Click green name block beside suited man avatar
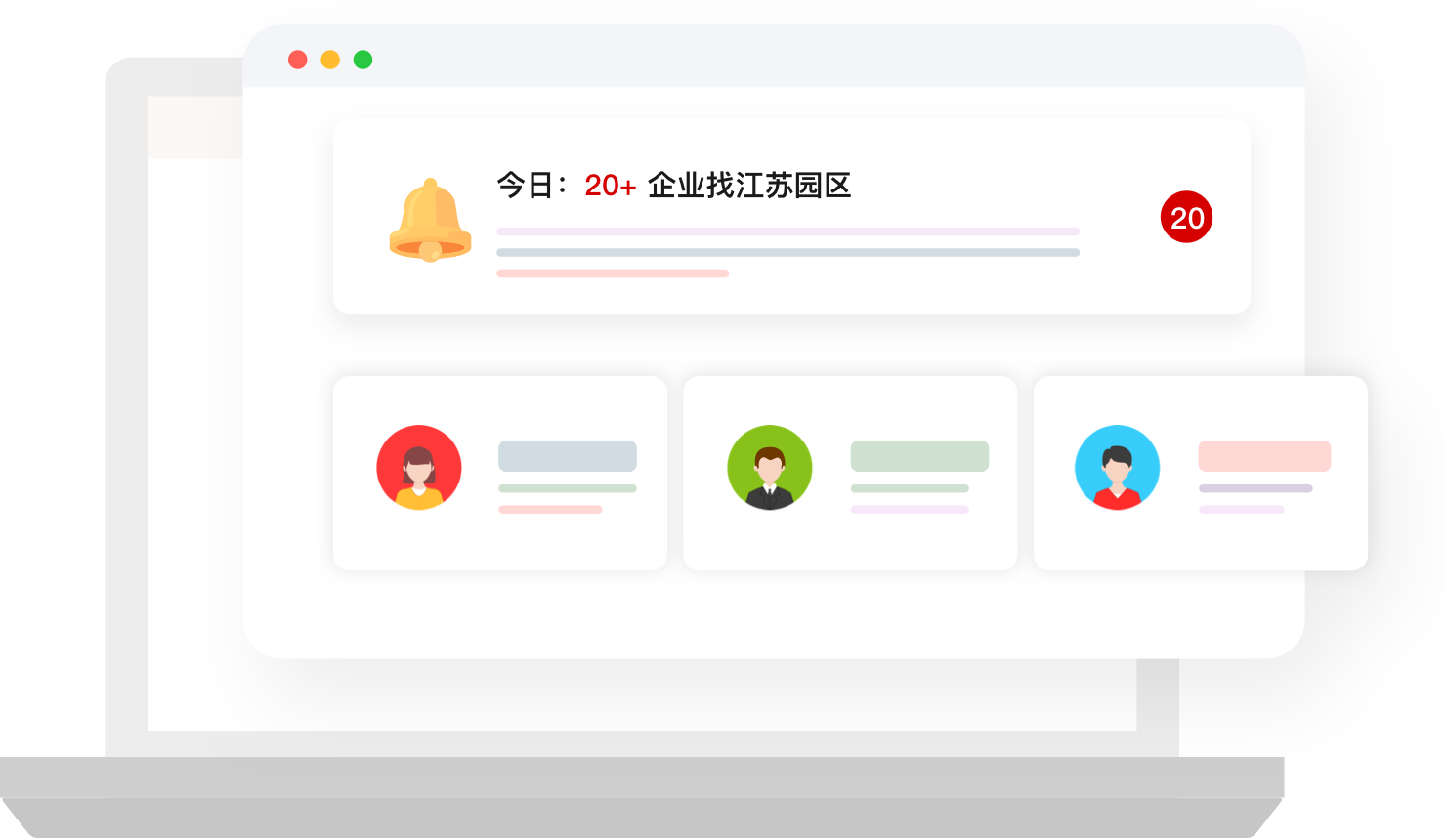Viewport: 1446px width, 840px height. [x=919, y=456]
